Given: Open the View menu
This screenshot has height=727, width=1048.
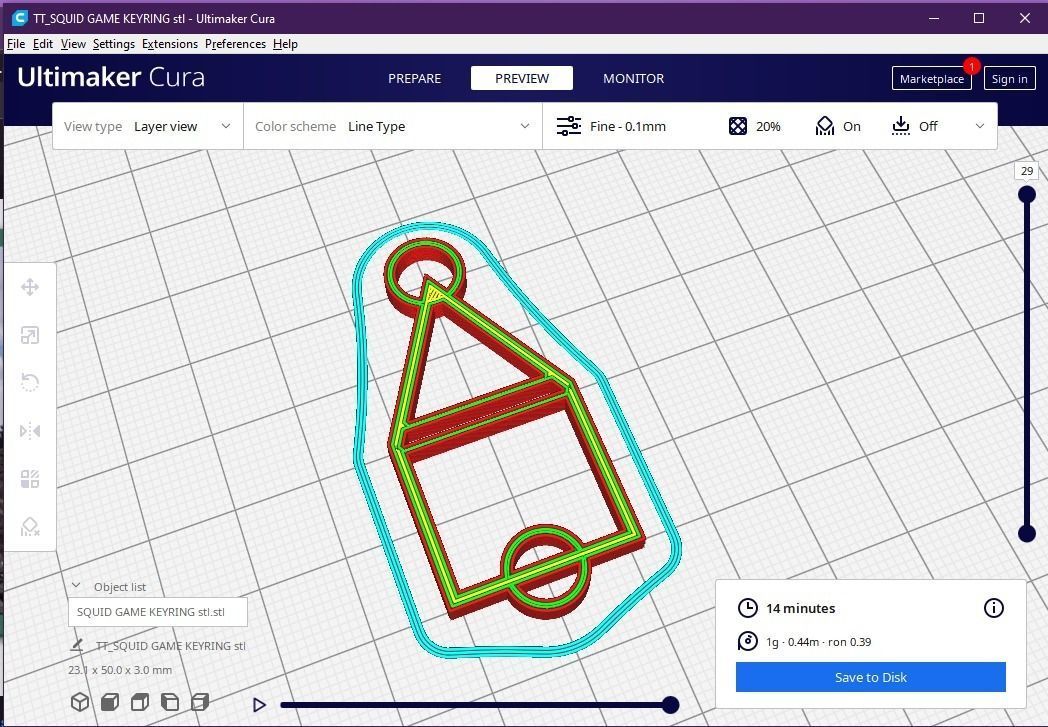Looking at the screenshot, I should [73, 43].
